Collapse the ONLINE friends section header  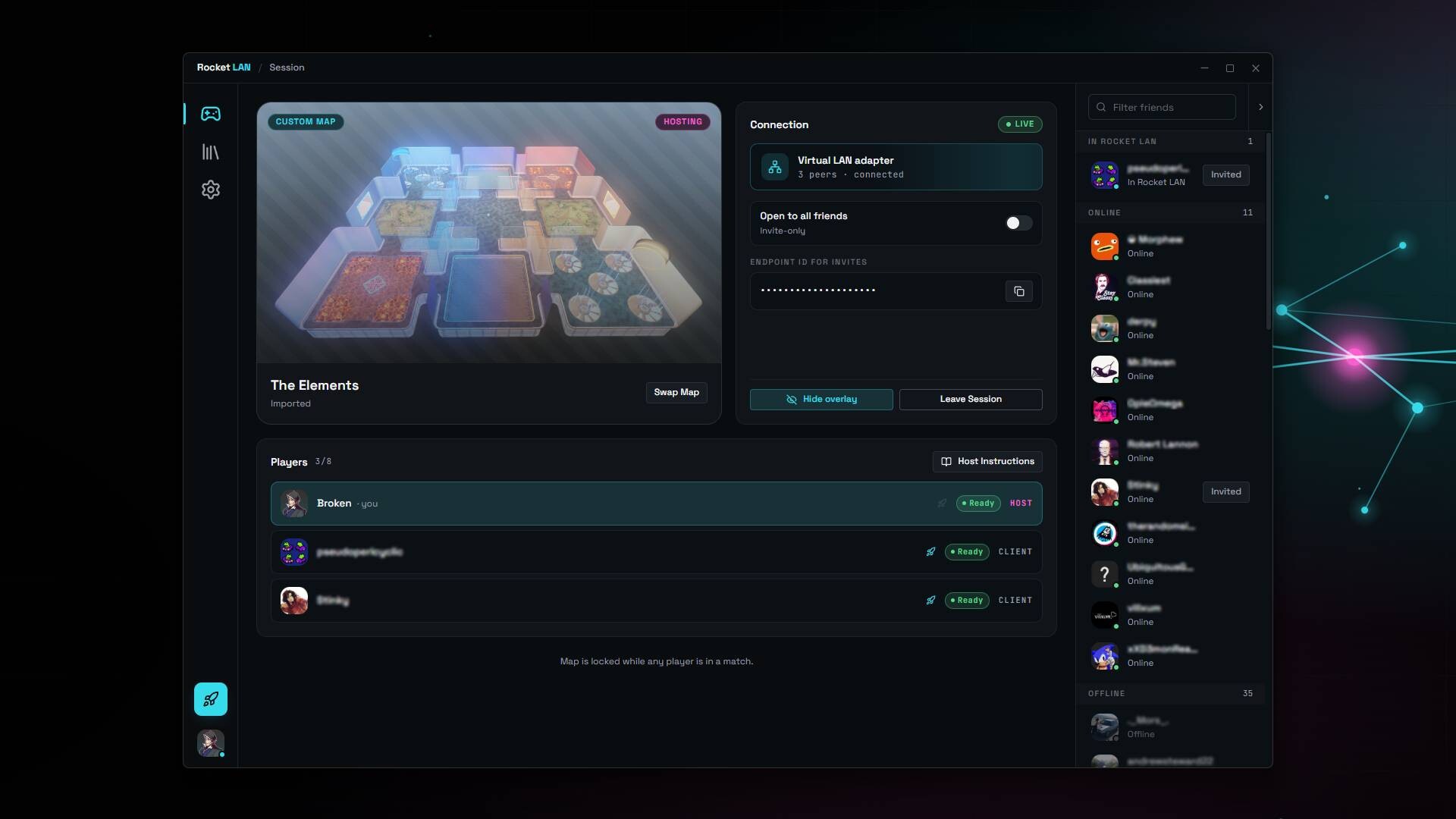tap(1170, 213)
